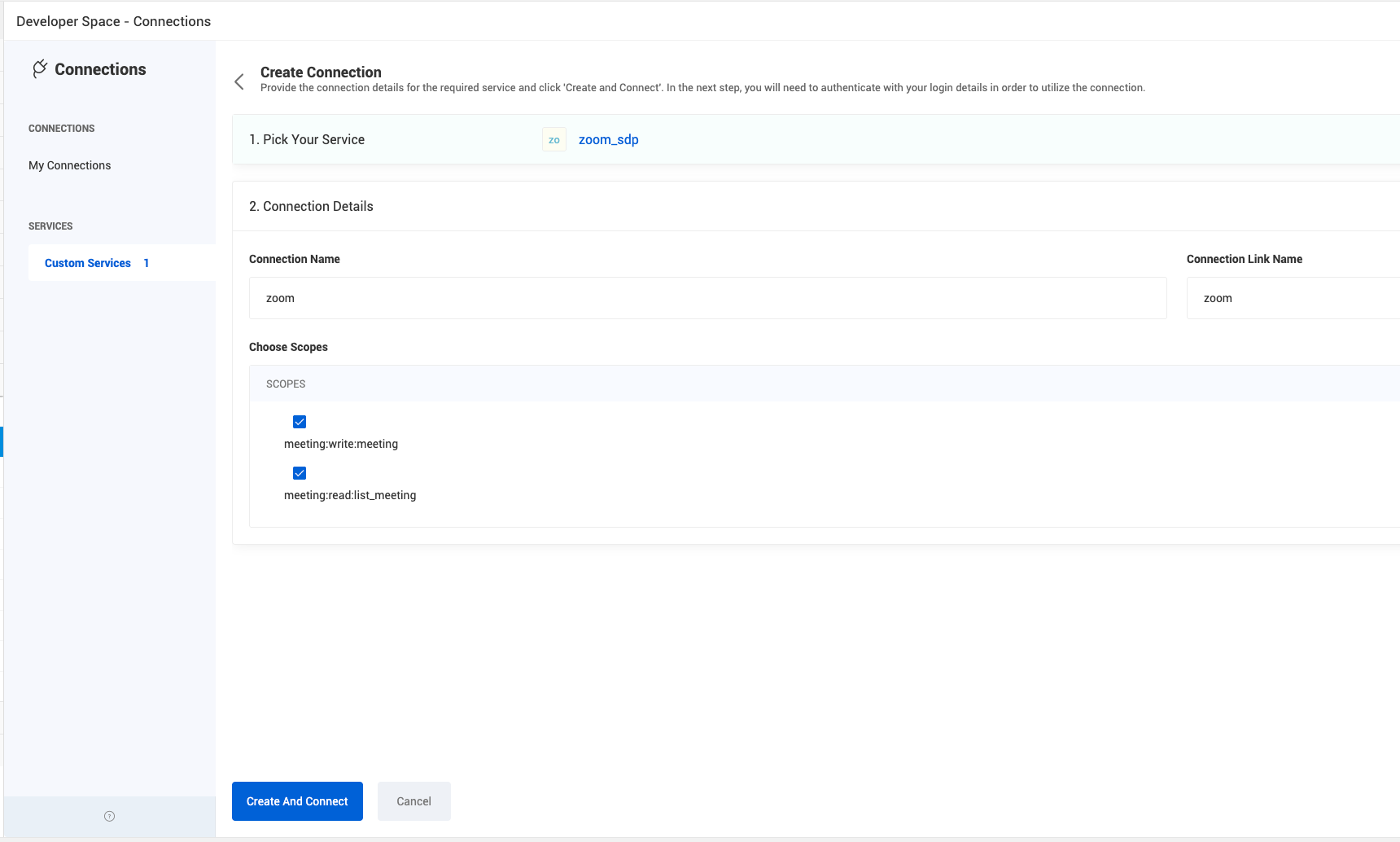Open My Connections in the sidebar
This screenshot has width=1400, height=842.
(x=69, y=165)
